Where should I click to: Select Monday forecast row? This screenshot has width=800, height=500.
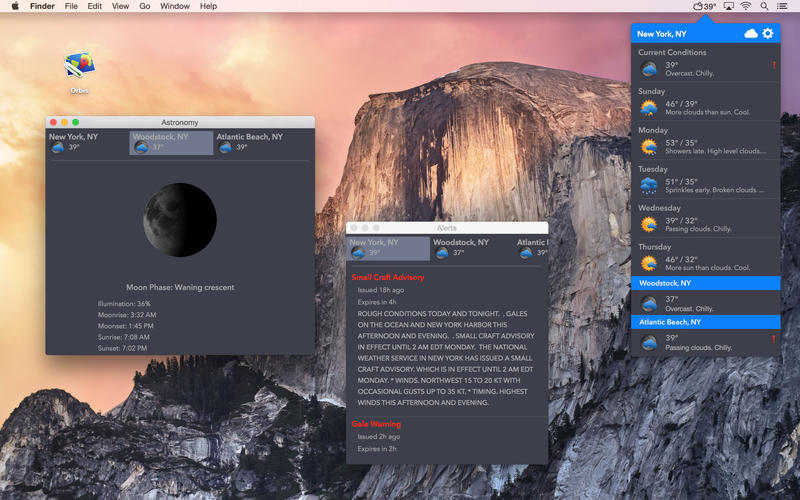(705, 142)
